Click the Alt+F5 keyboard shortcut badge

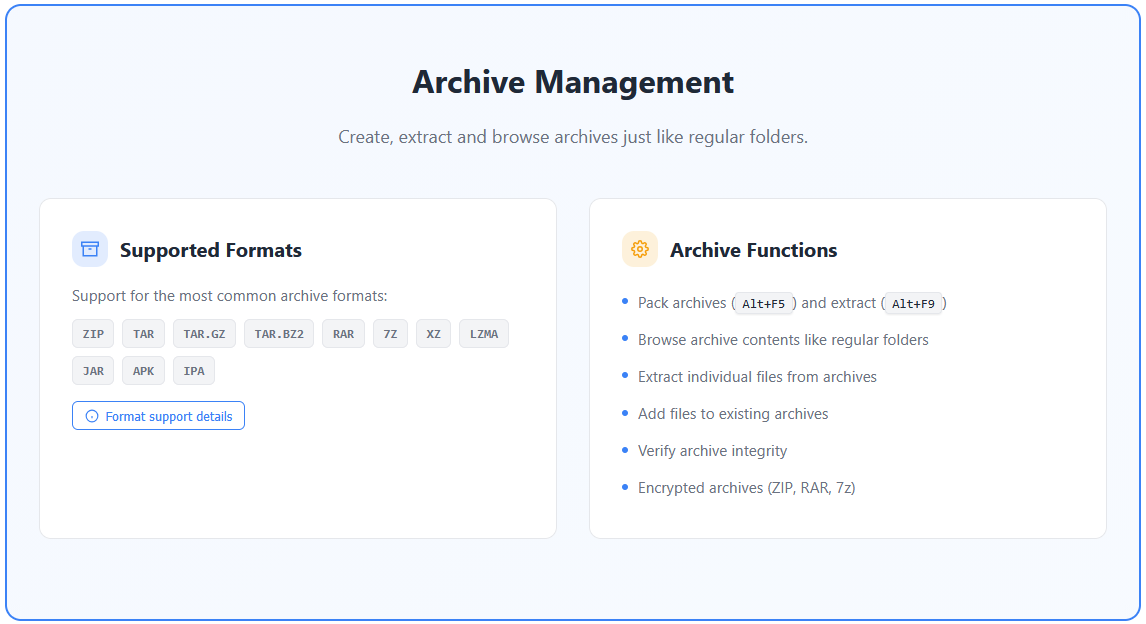pos(763,304)
